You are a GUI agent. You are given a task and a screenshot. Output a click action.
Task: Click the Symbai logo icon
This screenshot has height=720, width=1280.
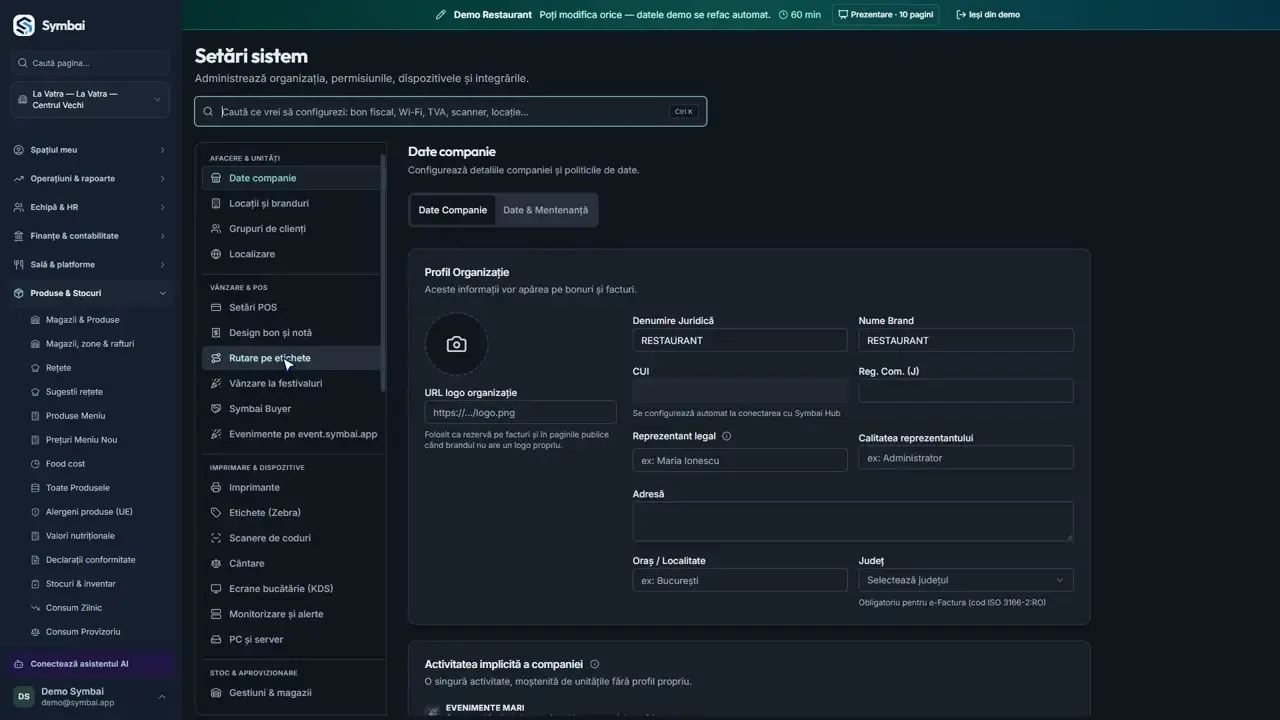click(x=24, y=25)
